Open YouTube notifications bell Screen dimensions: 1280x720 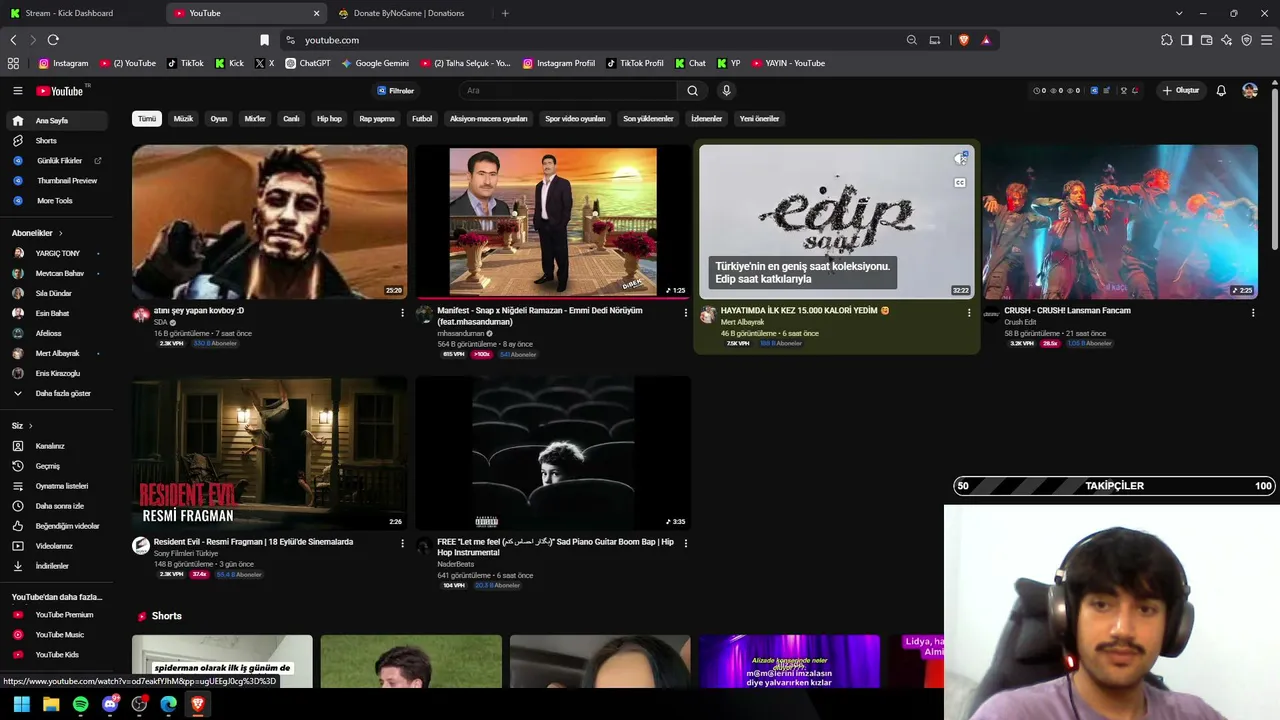1221,90
